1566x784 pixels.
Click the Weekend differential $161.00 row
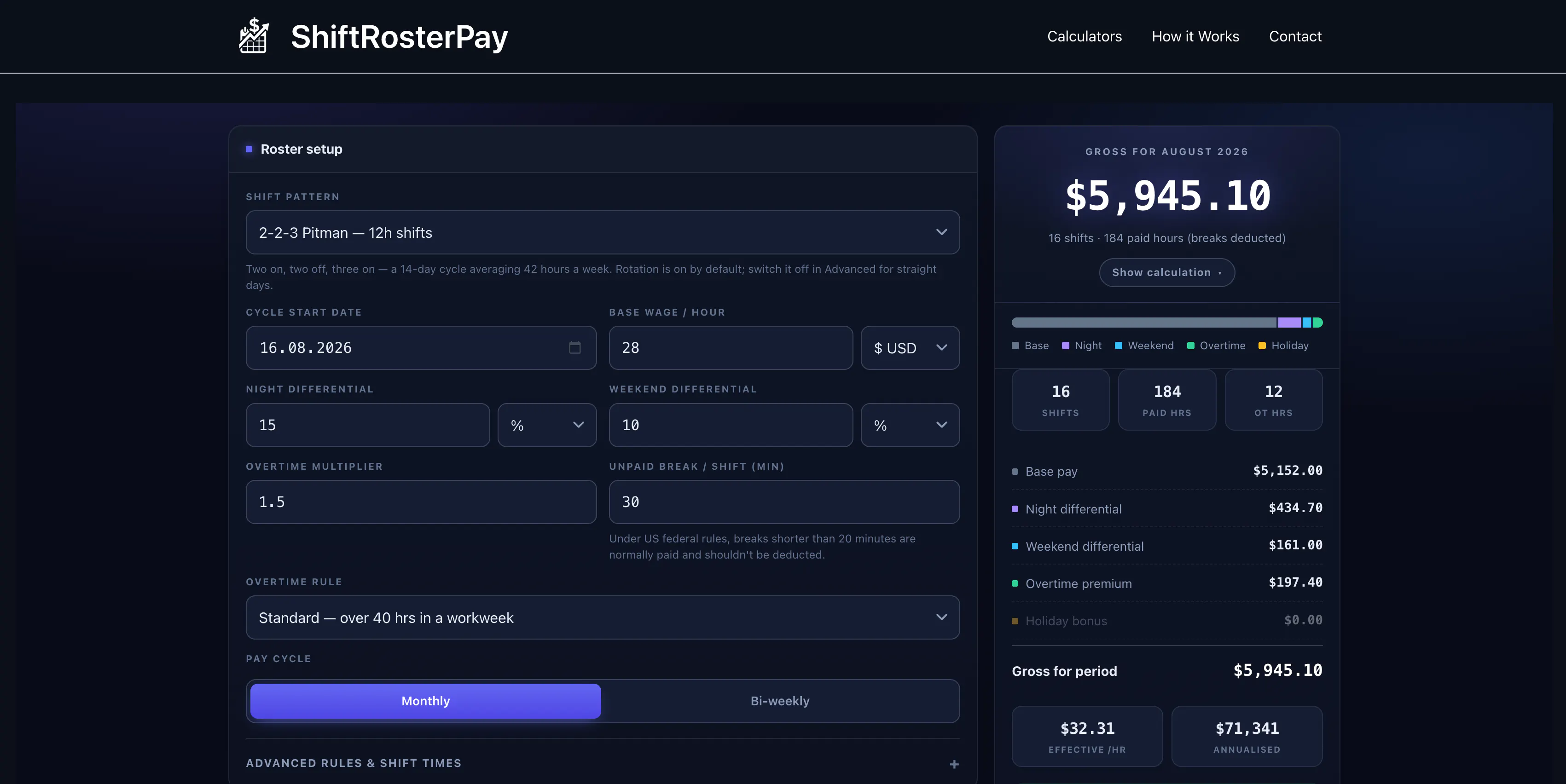click(1166, 546)
